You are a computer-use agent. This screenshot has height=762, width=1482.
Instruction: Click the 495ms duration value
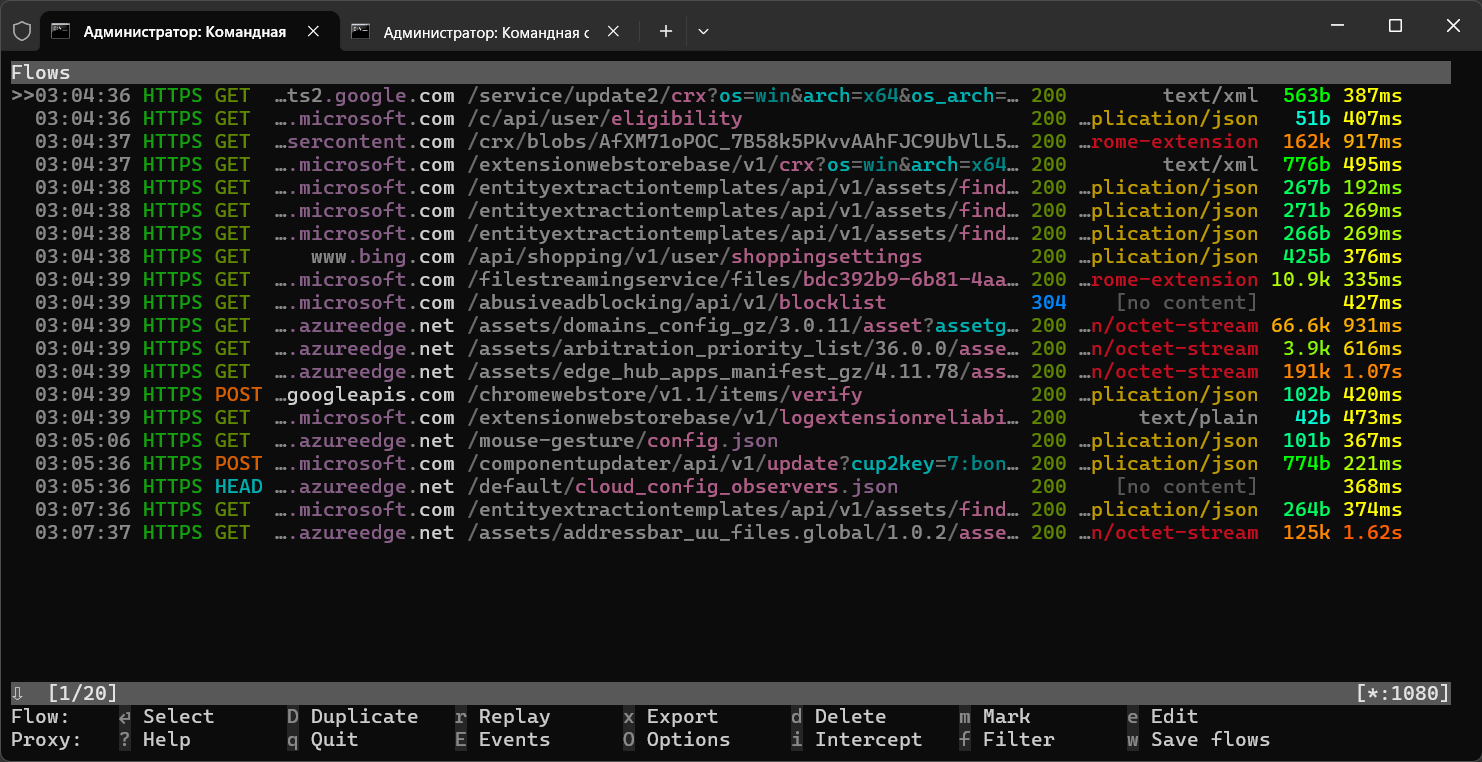coord(1372,165)
